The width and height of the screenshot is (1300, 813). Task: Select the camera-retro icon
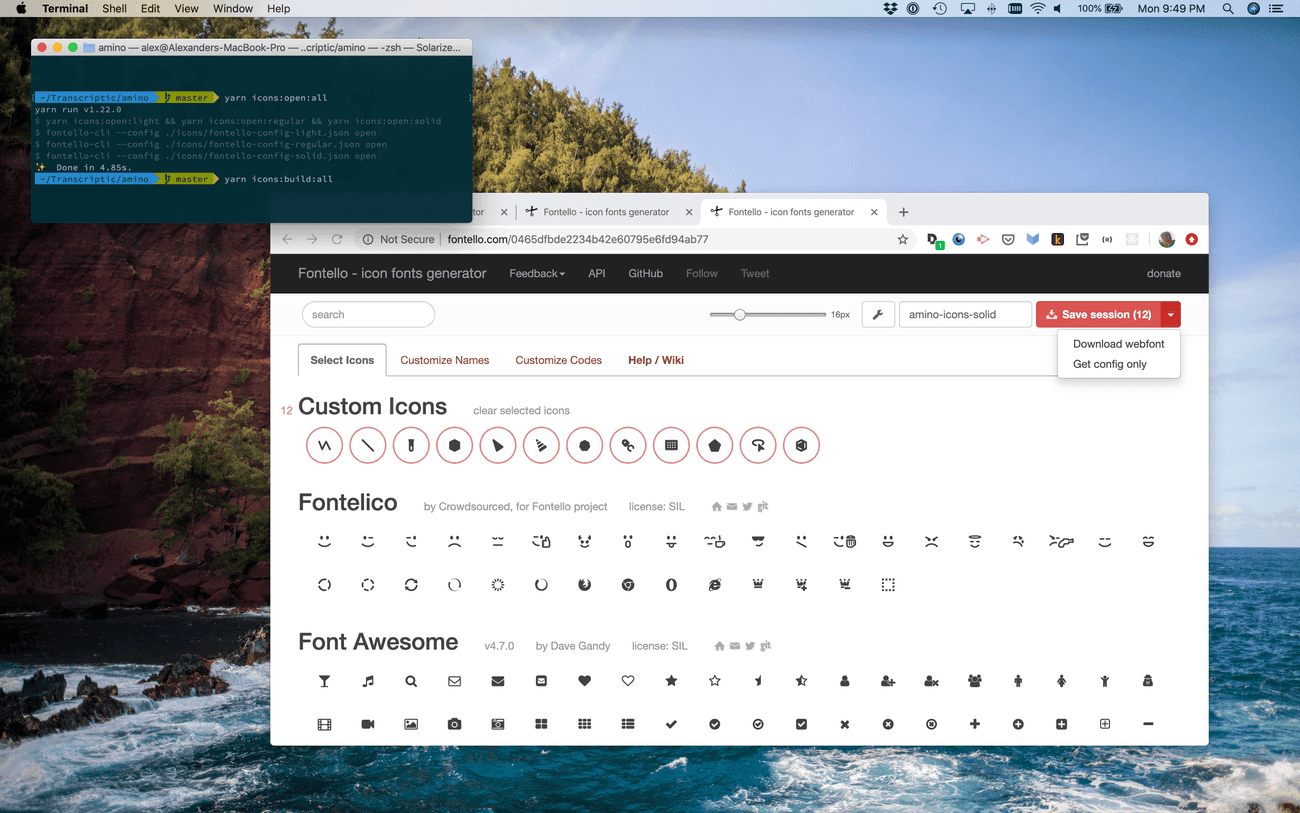(x=498, y=723)
